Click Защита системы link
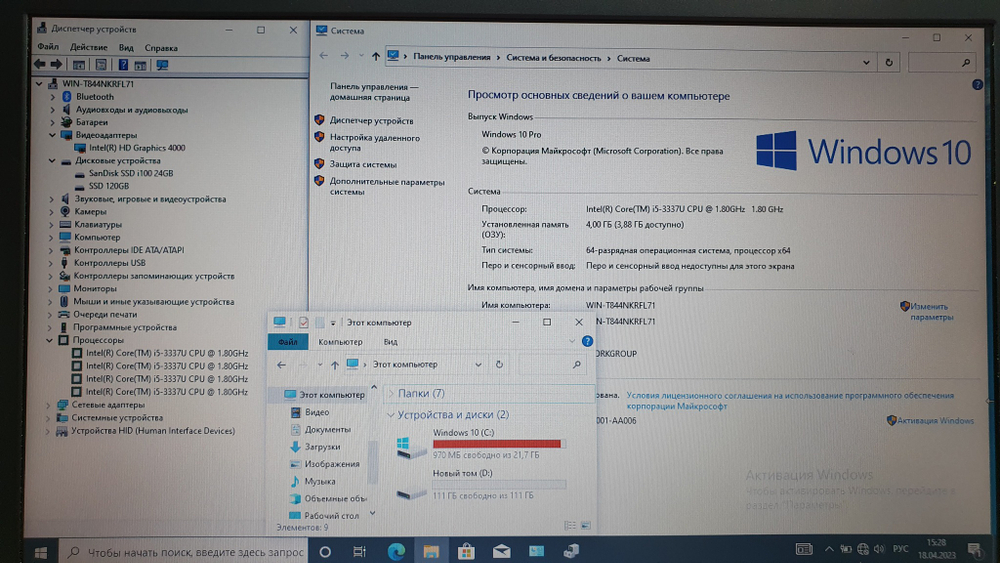Viewport: 1000px width, 563px height. coord(363,165)
